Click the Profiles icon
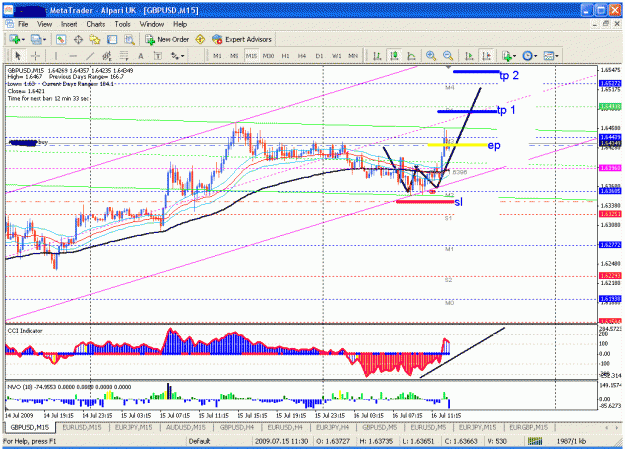Screen dimensions: 625x449 tap(36, 39)
